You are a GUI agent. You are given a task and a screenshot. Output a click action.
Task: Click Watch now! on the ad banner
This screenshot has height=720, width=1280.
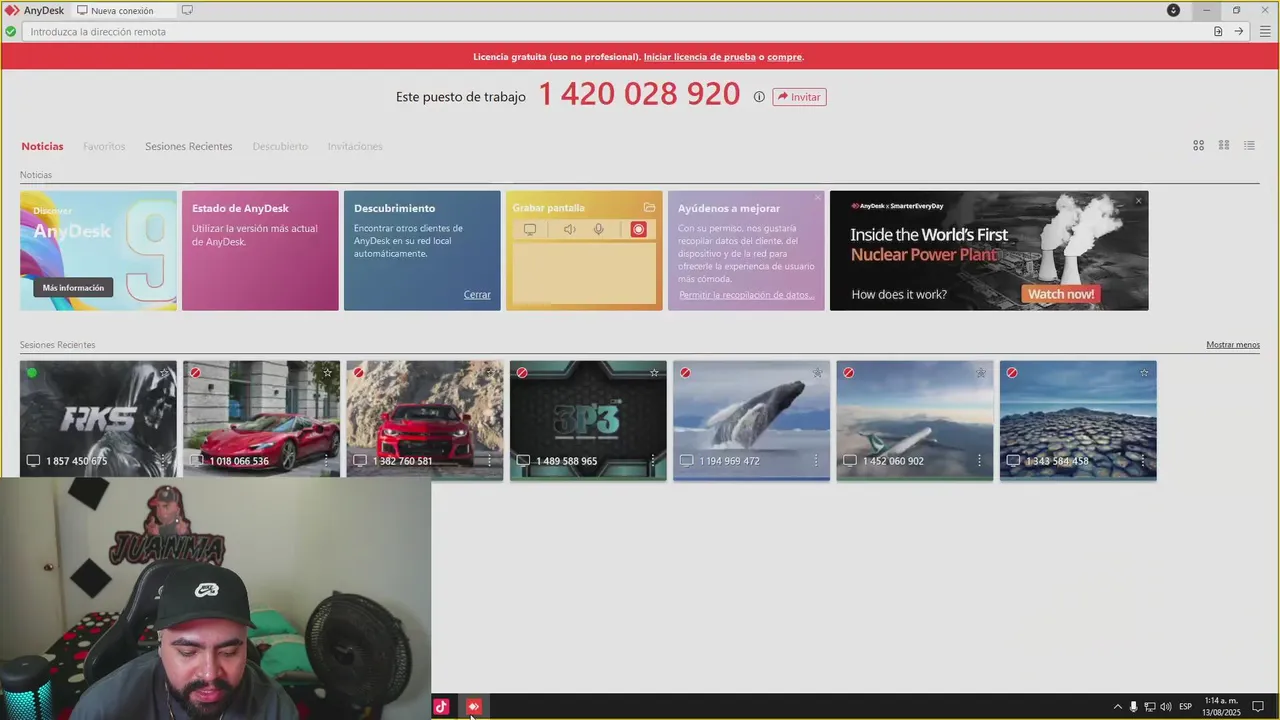[1061, 294]
